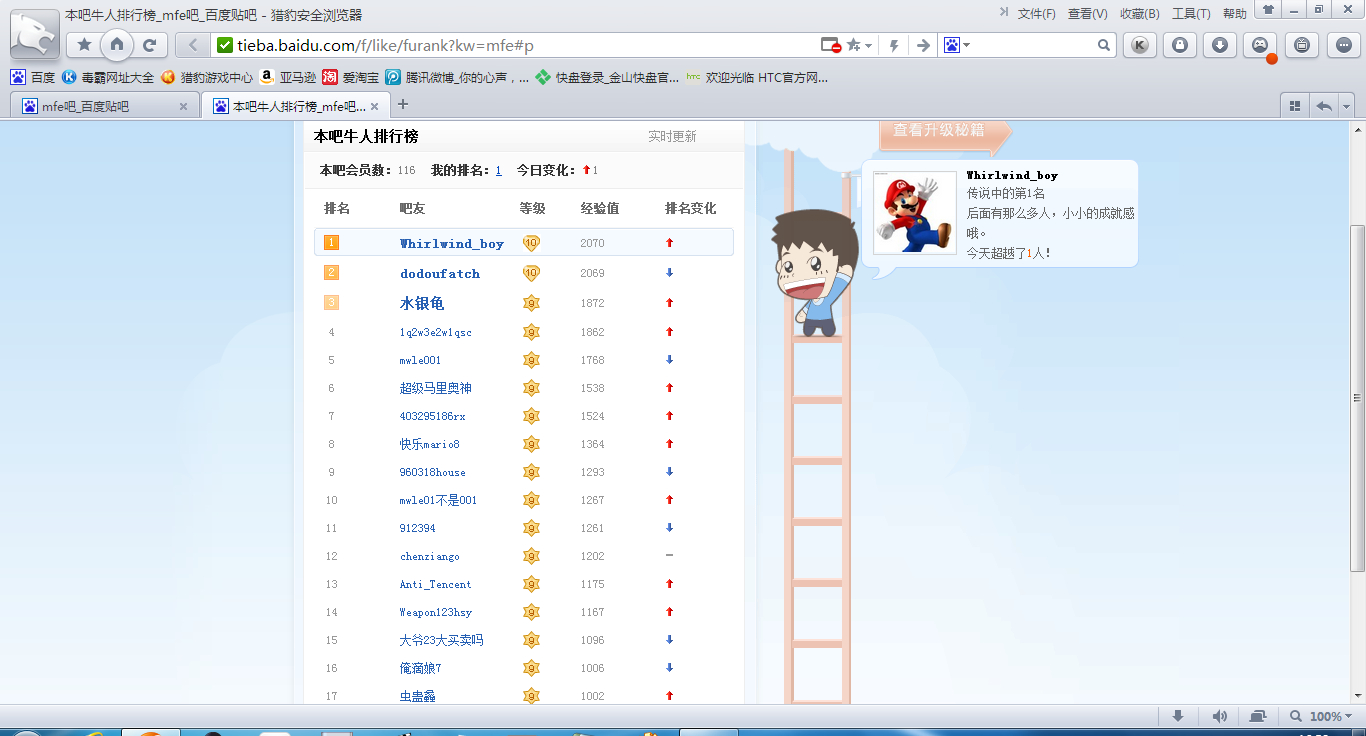
Task: Open Anti_Tencent's profile link
Action: pos(435,584)
